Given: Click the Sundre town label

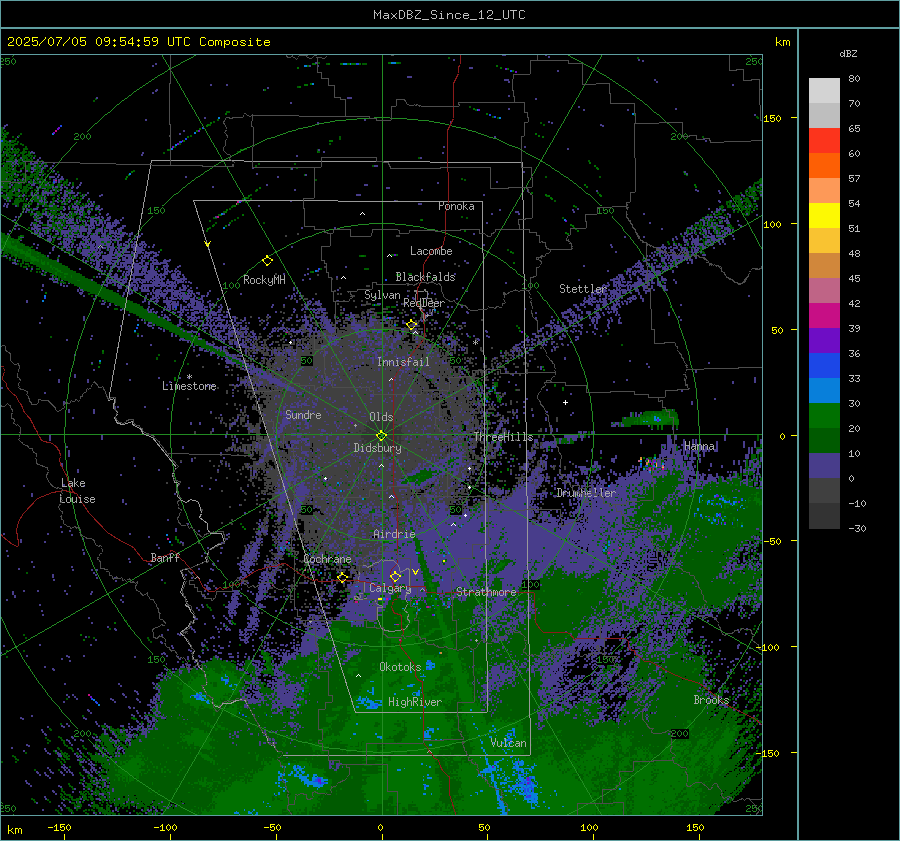Looking at the screenshot, I should pos(303,414).
